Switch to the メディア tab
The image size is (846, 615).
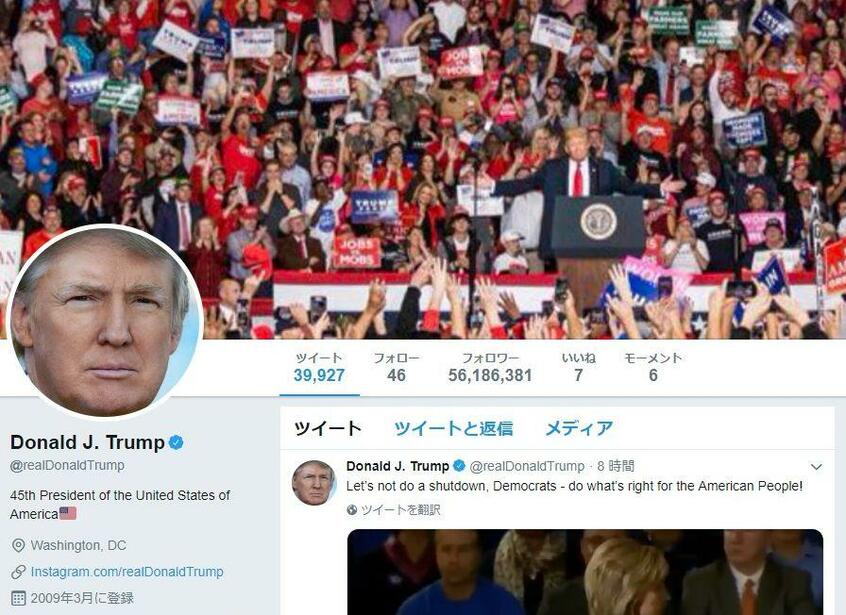pyautogui.click(x=579, y=428)
